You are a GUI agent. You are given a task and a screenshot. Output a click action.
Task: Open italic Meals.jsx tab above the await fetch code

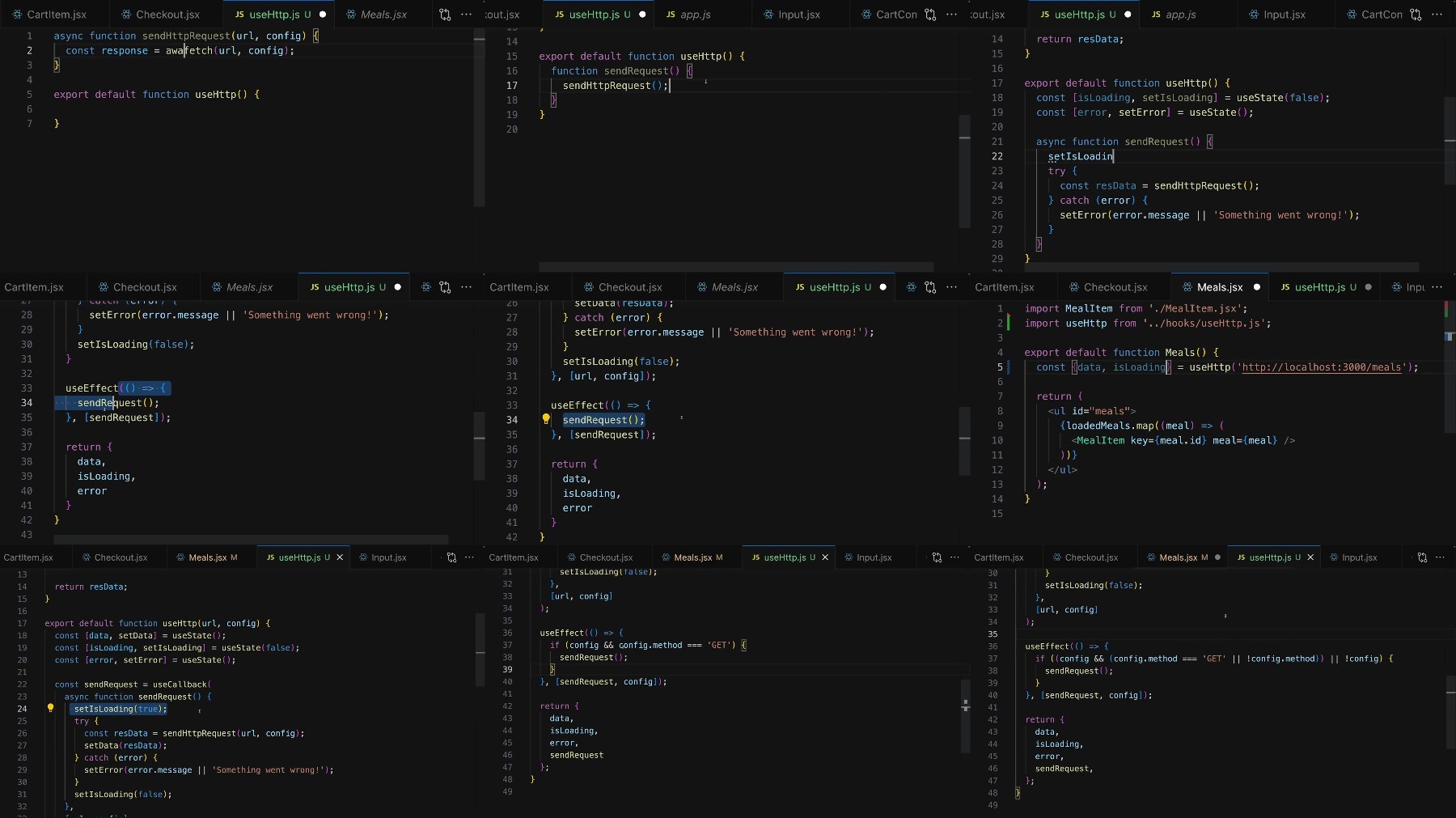pos(383,15)
